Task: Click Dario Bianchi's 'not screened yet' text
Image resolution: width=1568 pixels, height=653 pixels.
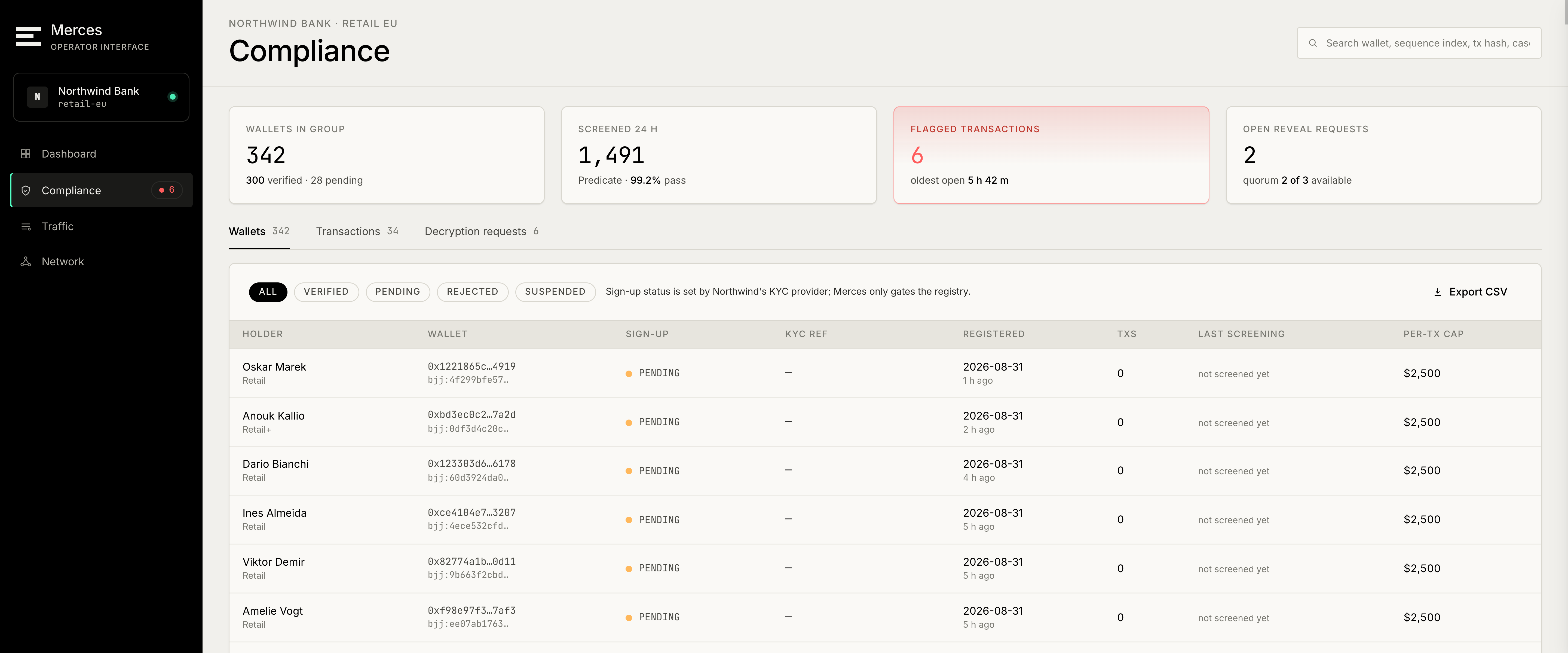Action: [1234, 472]
